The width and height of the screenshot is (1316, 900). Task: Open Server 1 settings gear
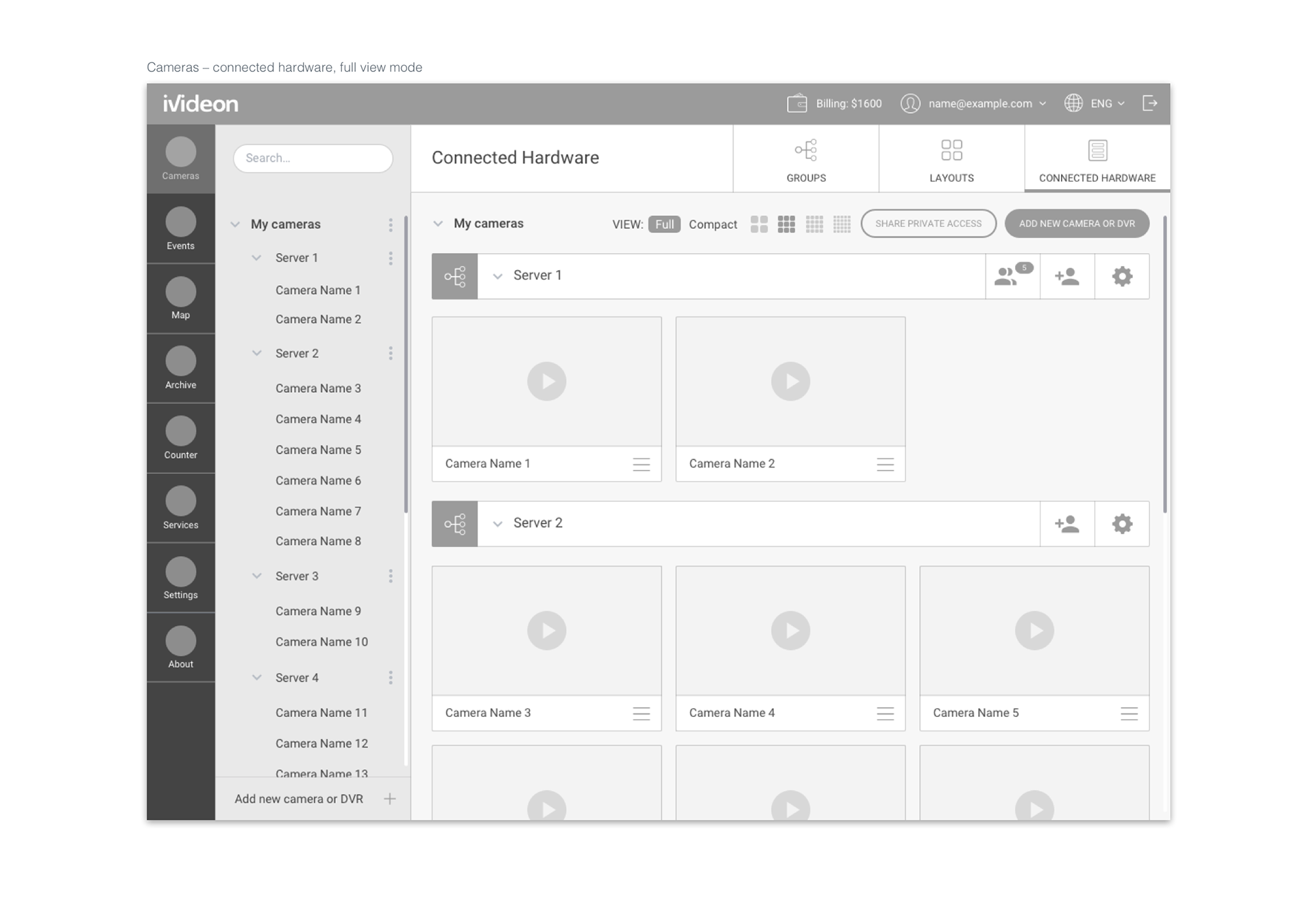click(1121, 276)
